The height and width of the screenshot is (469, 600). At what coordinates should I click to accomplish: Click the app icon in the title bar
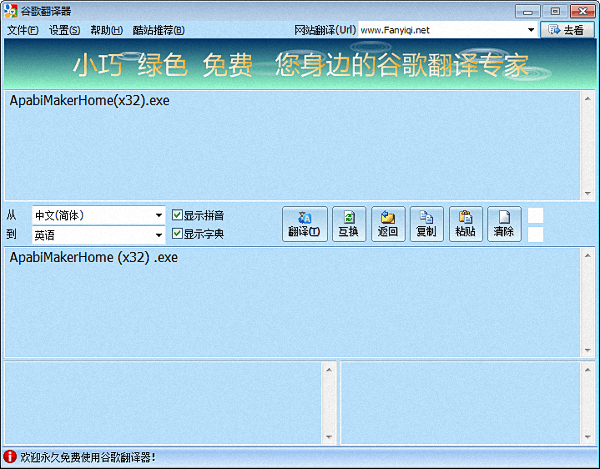(x=11, y=10)
